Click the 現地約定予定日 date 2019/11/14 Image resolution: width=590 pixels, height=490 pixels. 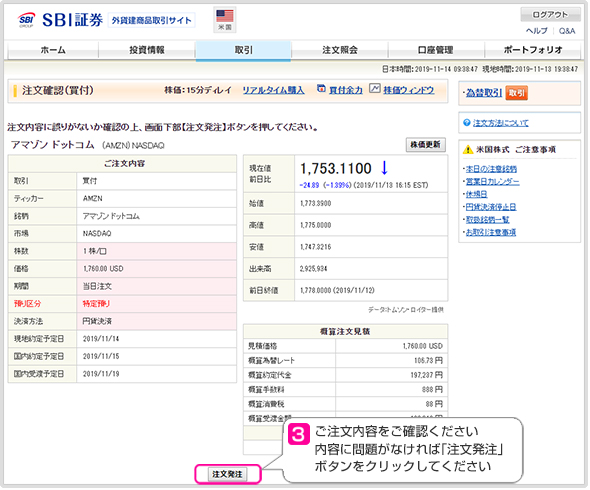point(101,339)
